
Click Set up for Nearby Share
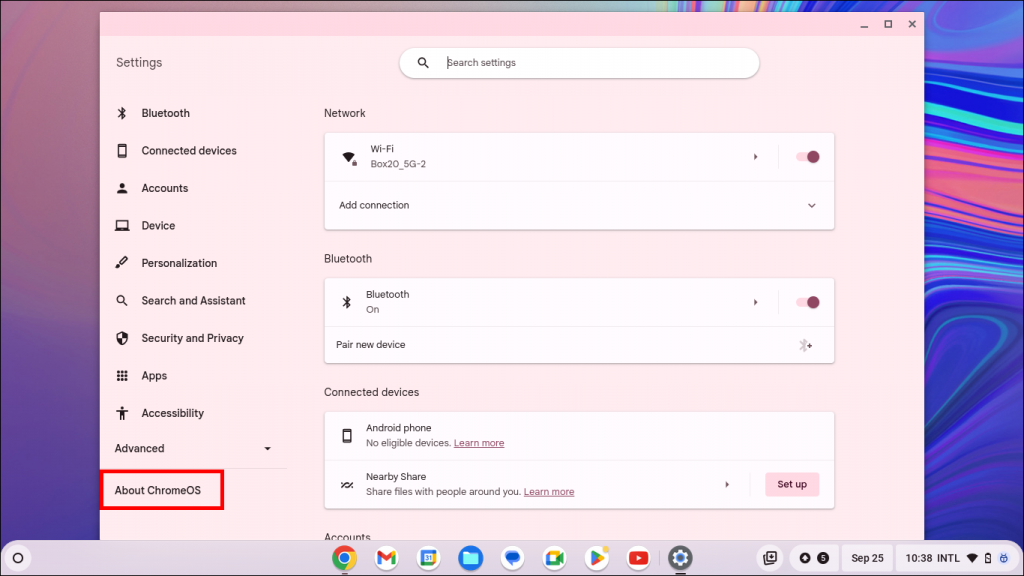[x=791, y=484]
